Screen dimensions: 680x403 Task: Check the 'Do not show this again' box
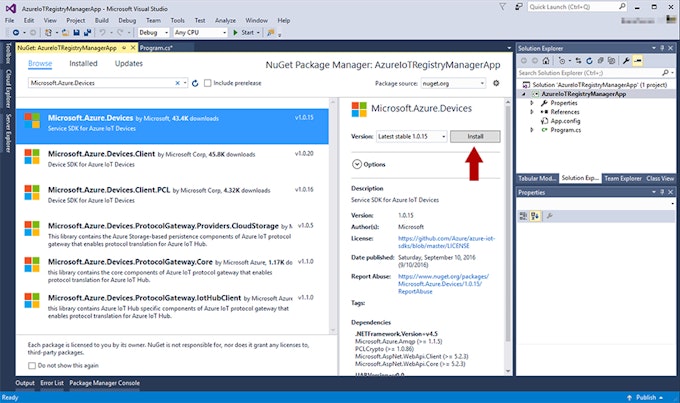click(32, 365)
